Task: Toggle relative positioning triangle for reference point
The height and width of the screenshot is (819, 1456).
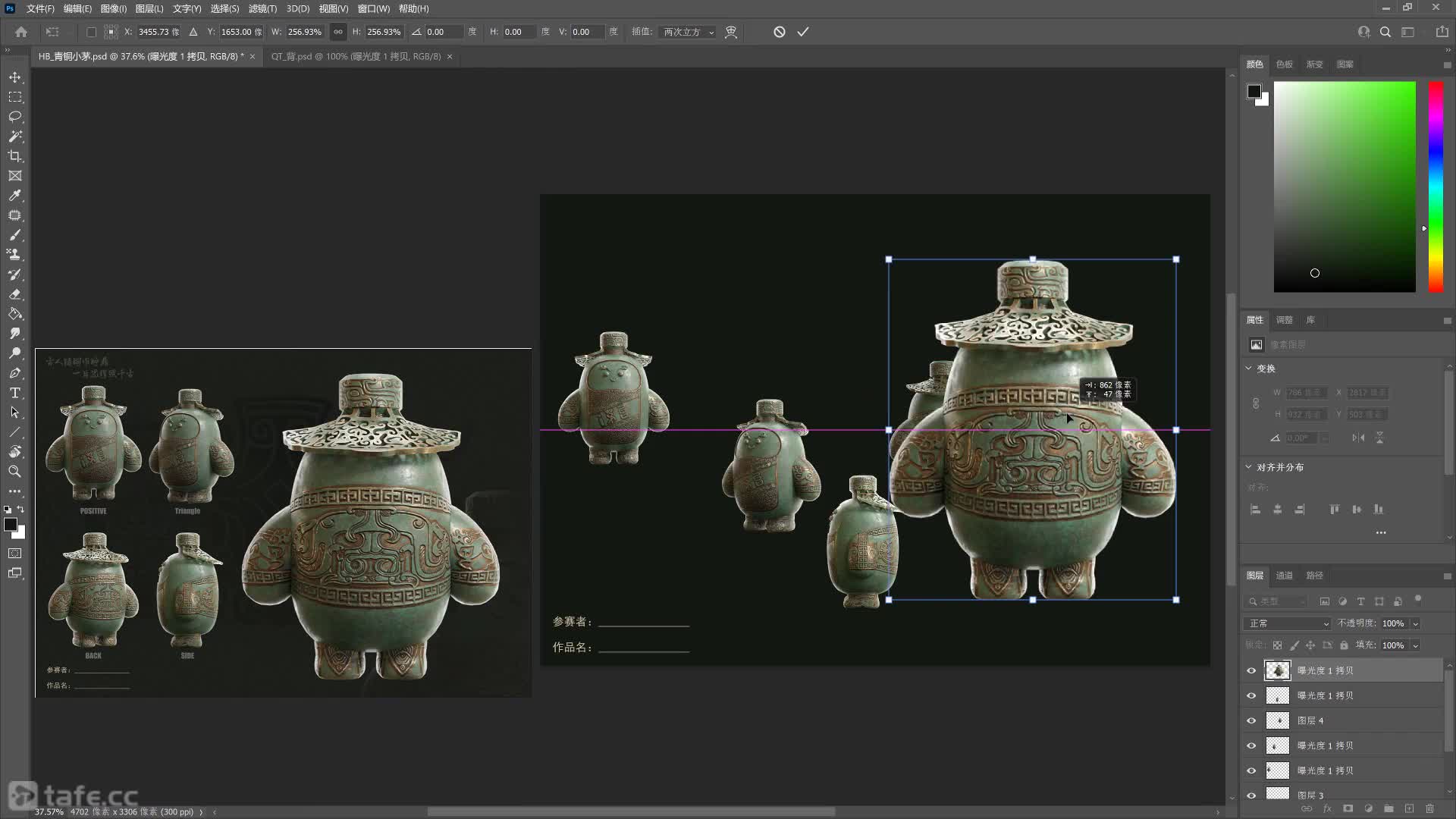Action: coord(193,32)
